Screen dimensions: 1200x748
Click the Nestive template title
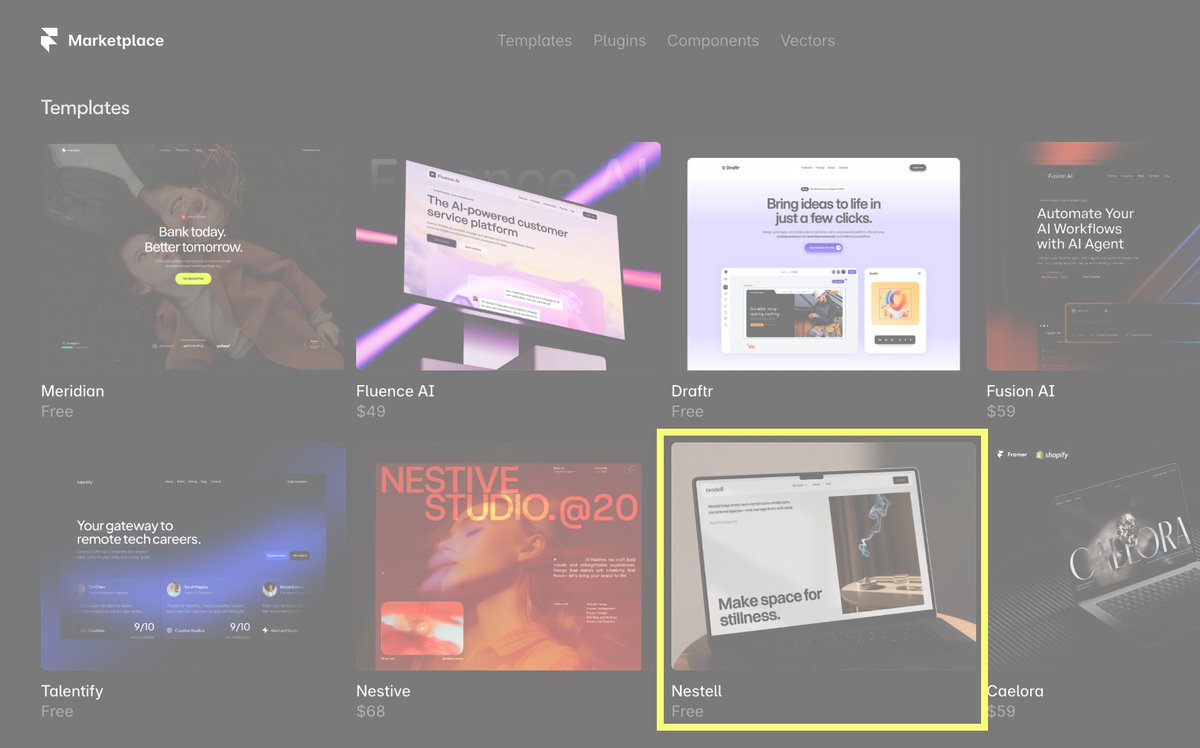pos(384,691)
